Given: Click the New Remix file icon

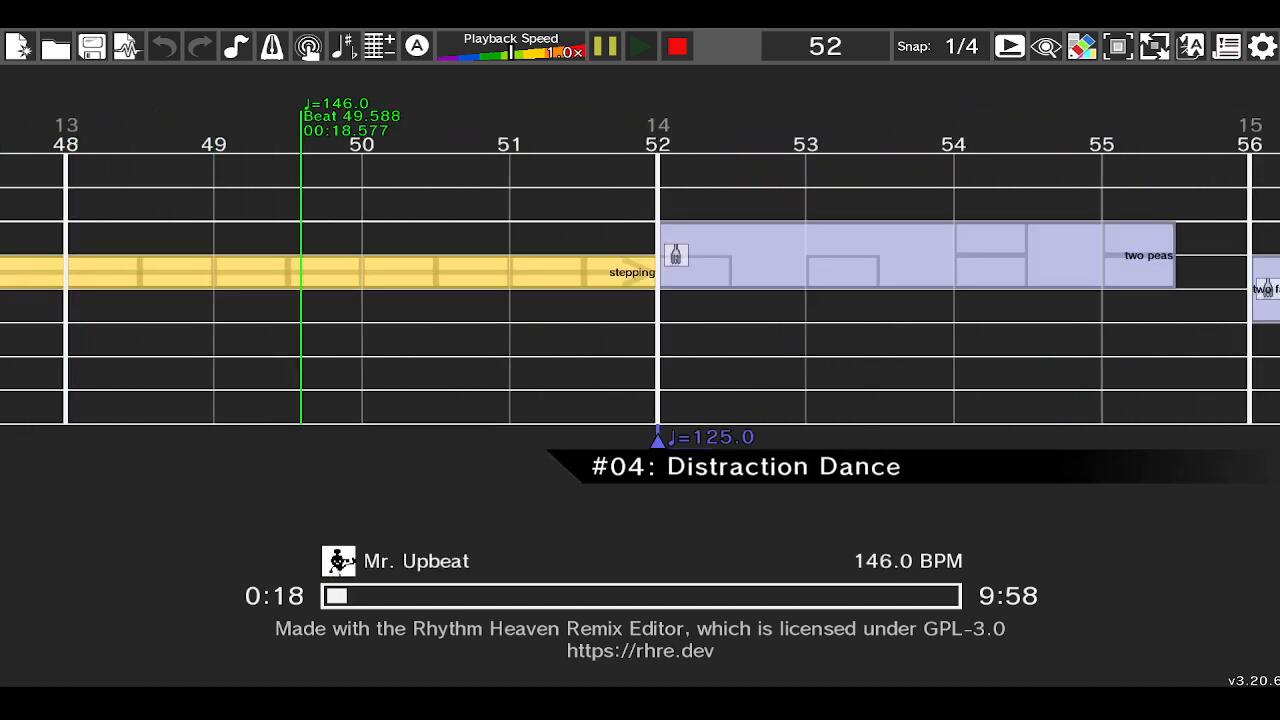Looking at the screenshot, I should click(x=19, y=47).
